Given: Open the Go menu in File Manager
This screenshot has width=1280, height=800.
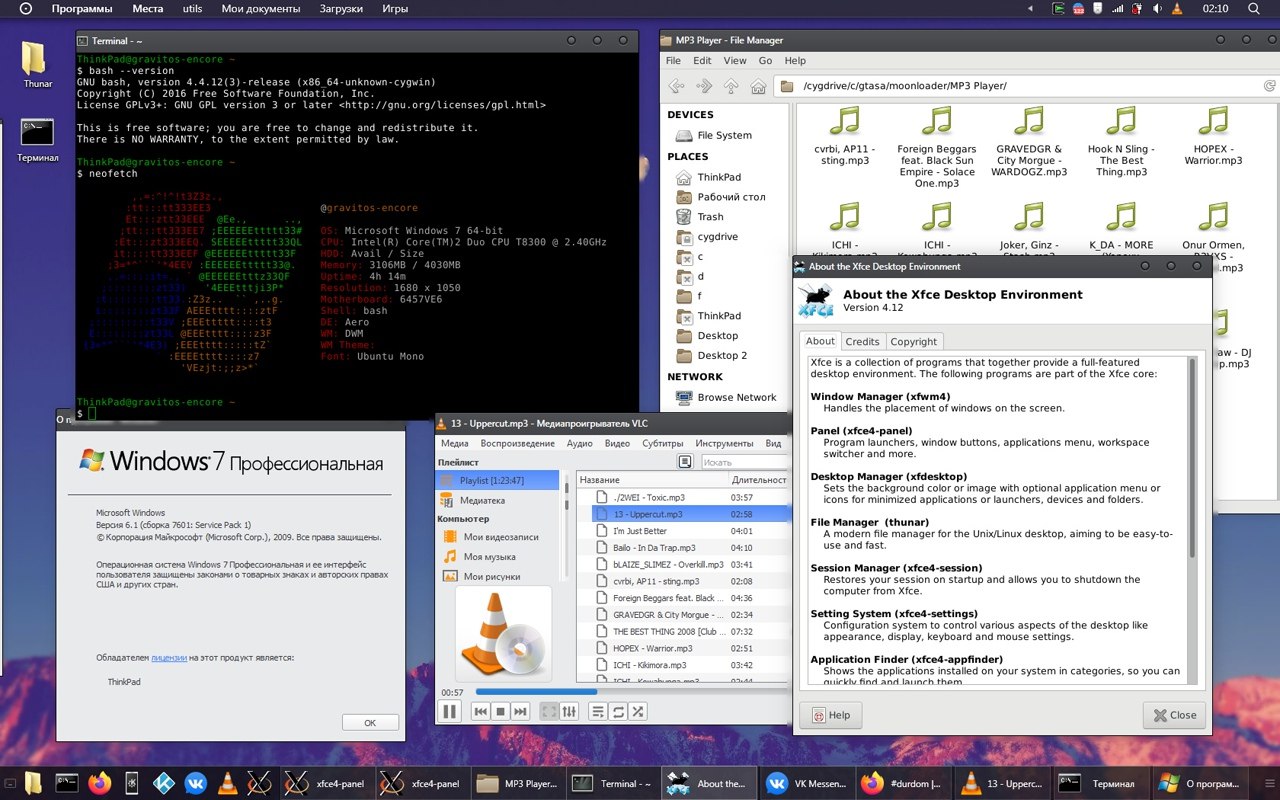Looking at the screenshot, I should pyautogui.click(x=765, y=61).
